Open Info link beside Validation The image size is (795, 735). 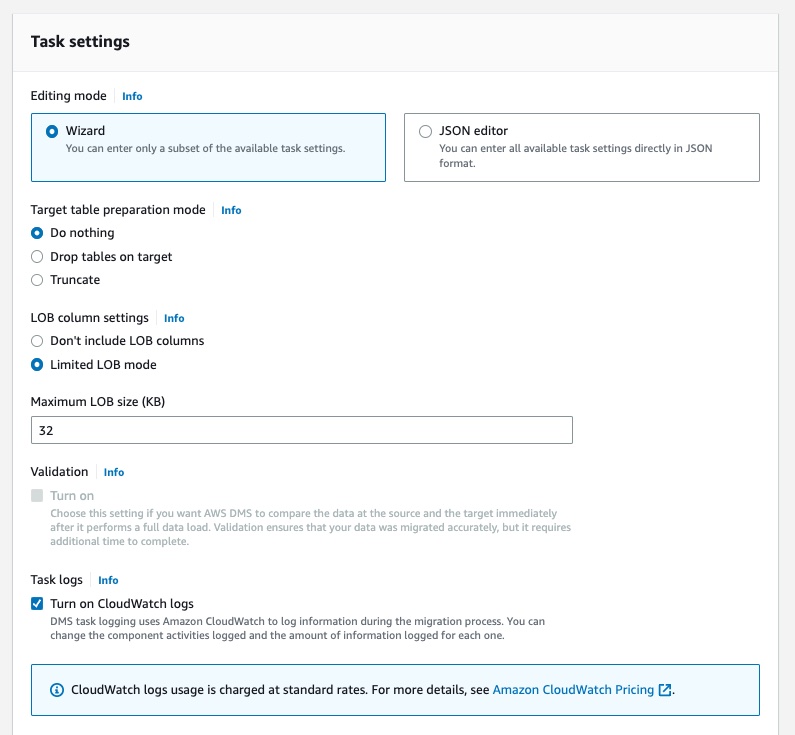coord(114,472)
